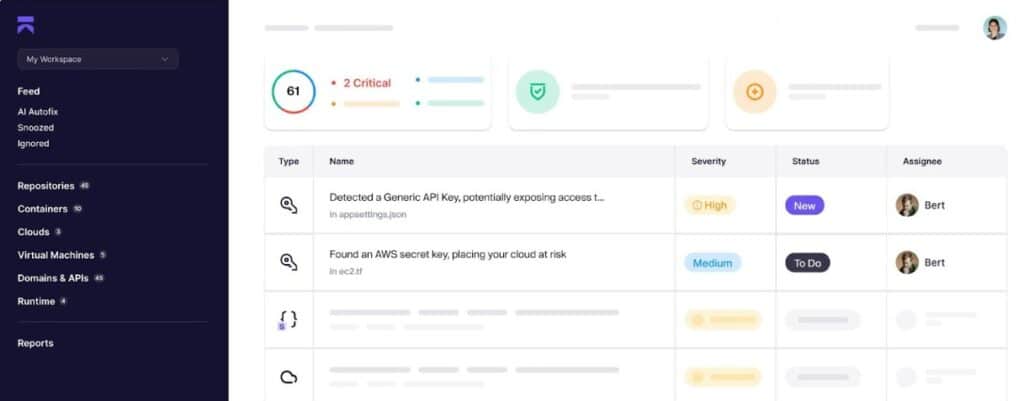Click the New status badge
Viewport: 1024px width, 401px height.
pos(805,205)
